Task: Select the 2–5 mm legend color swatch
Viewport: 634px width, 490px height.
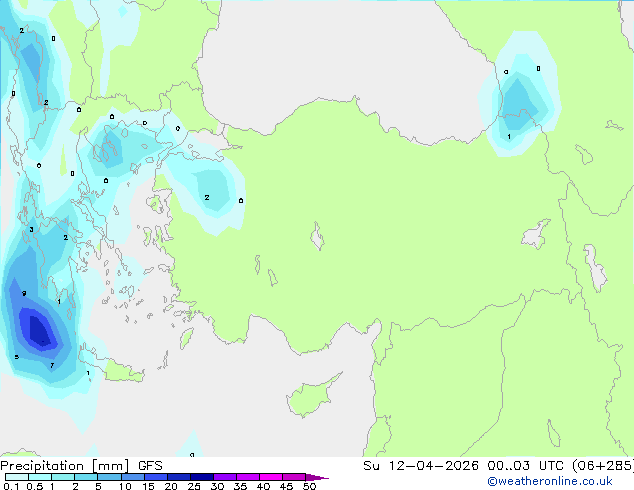Action: coord(86,477)
